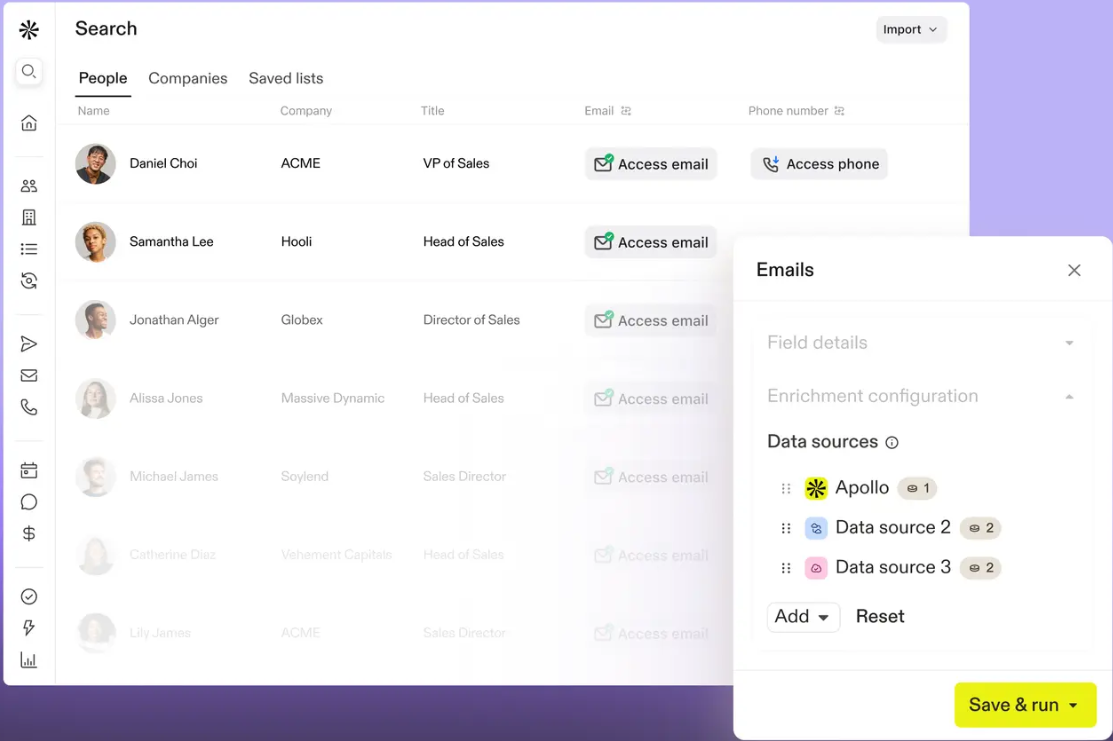Click the Company column header
Image resolution: width=1113 pixels, height=741 pixels.
(x=305, y=111)
